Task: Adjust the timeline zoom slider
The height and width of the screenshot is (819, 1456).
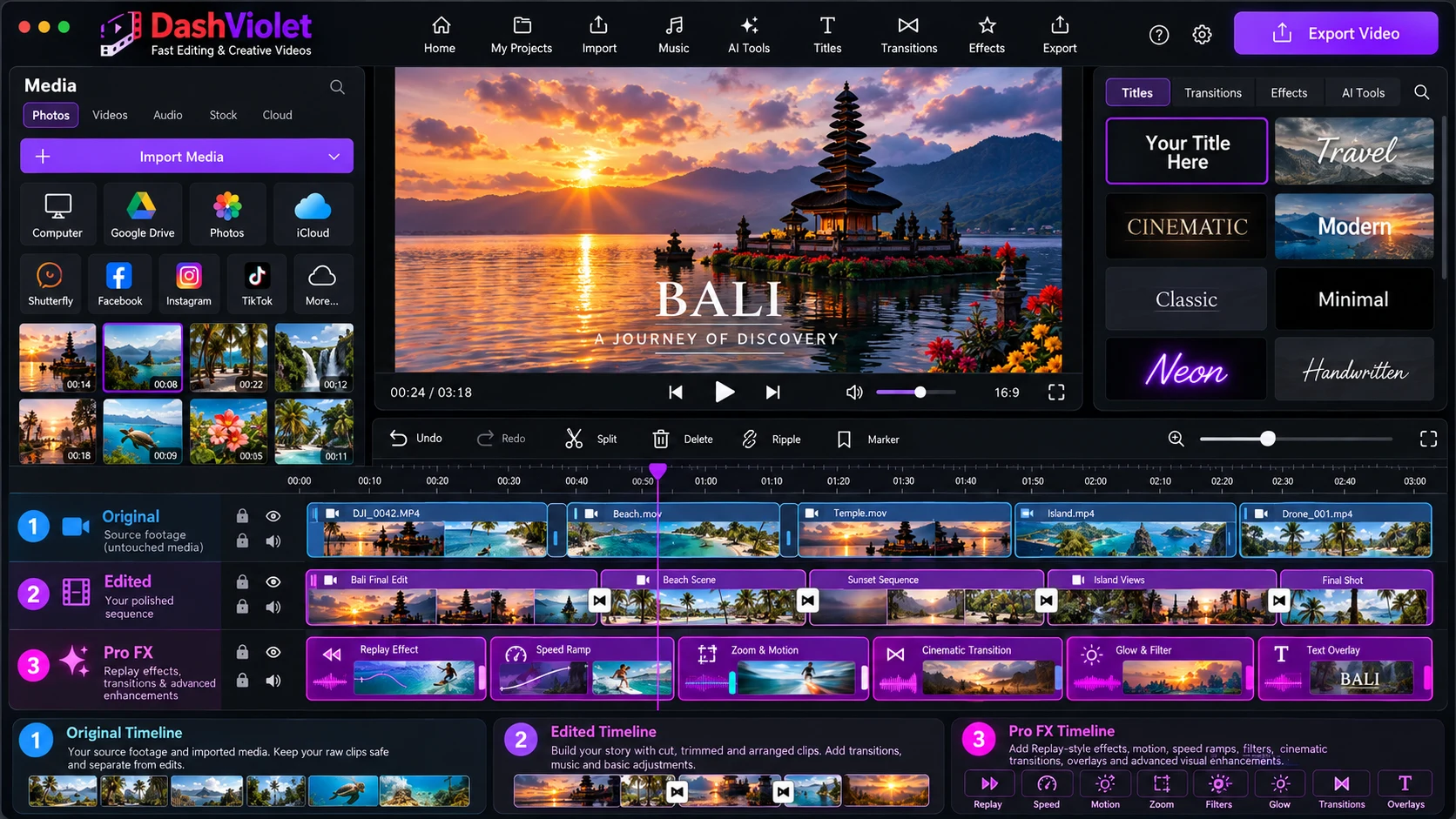Action: click(1296, 439)
